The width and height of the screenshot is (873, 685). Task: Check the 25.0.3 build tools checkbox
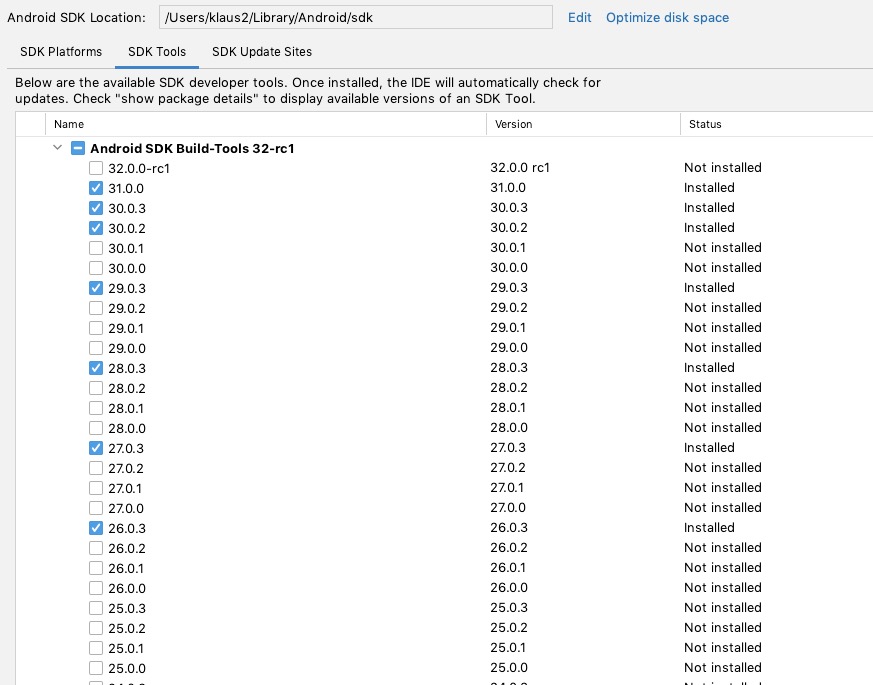click(x=96, y=608)
